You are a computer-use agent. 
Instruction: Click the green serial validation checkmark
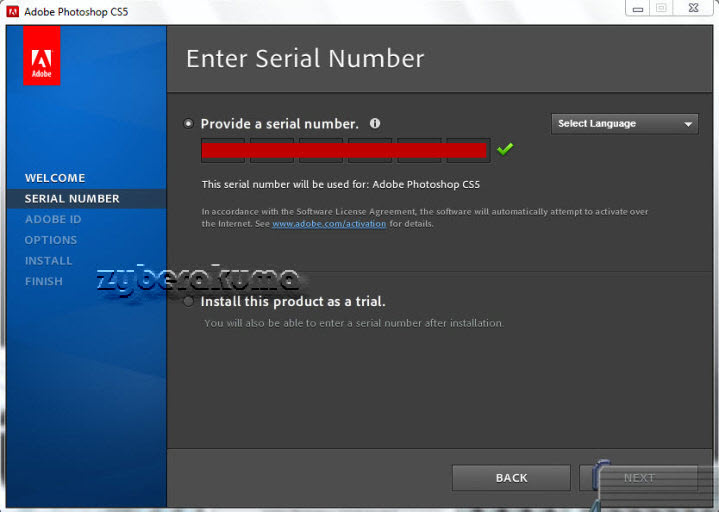tap(505, 149)
